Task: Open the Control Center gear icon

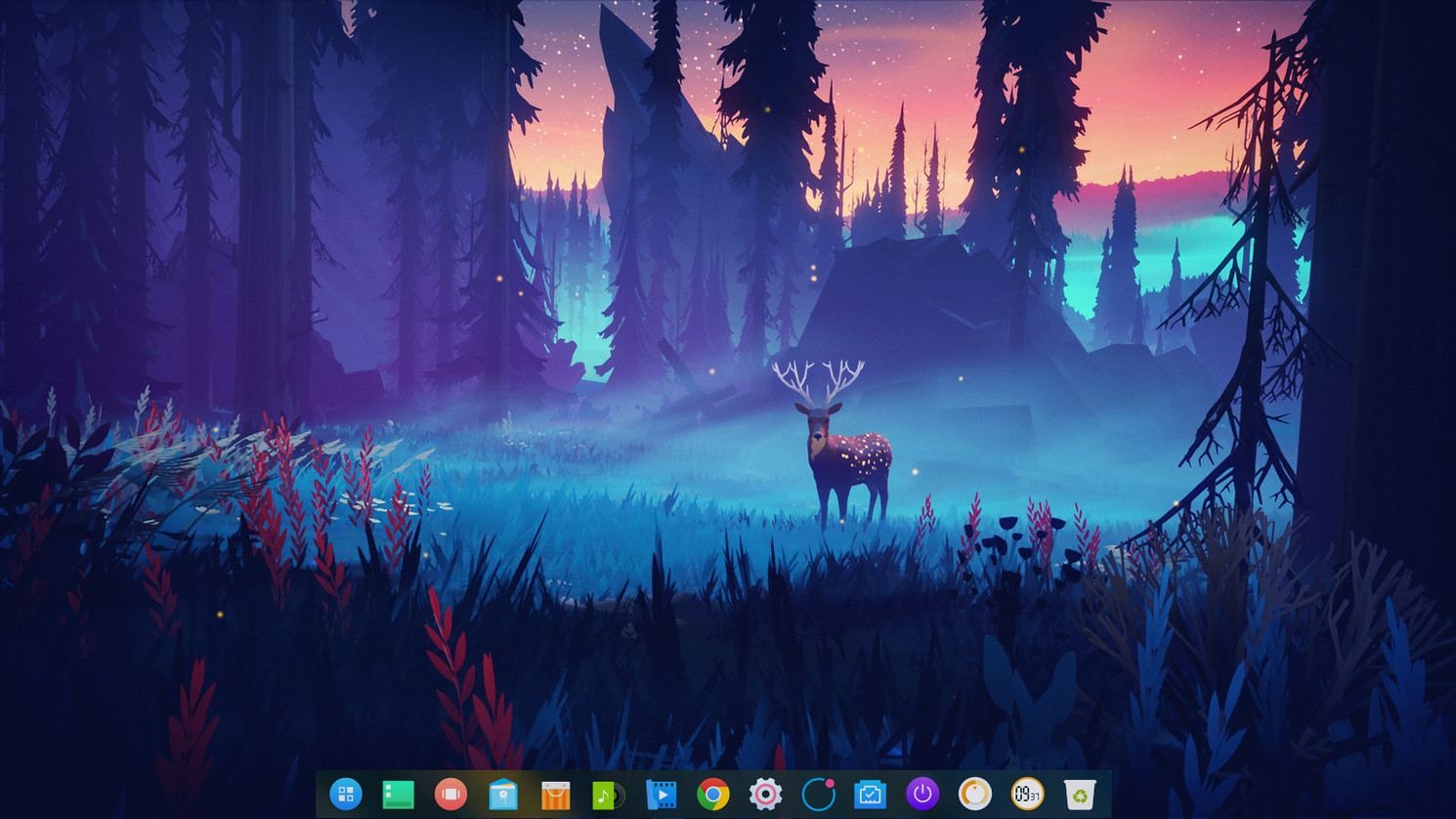Action: (765, 795)
